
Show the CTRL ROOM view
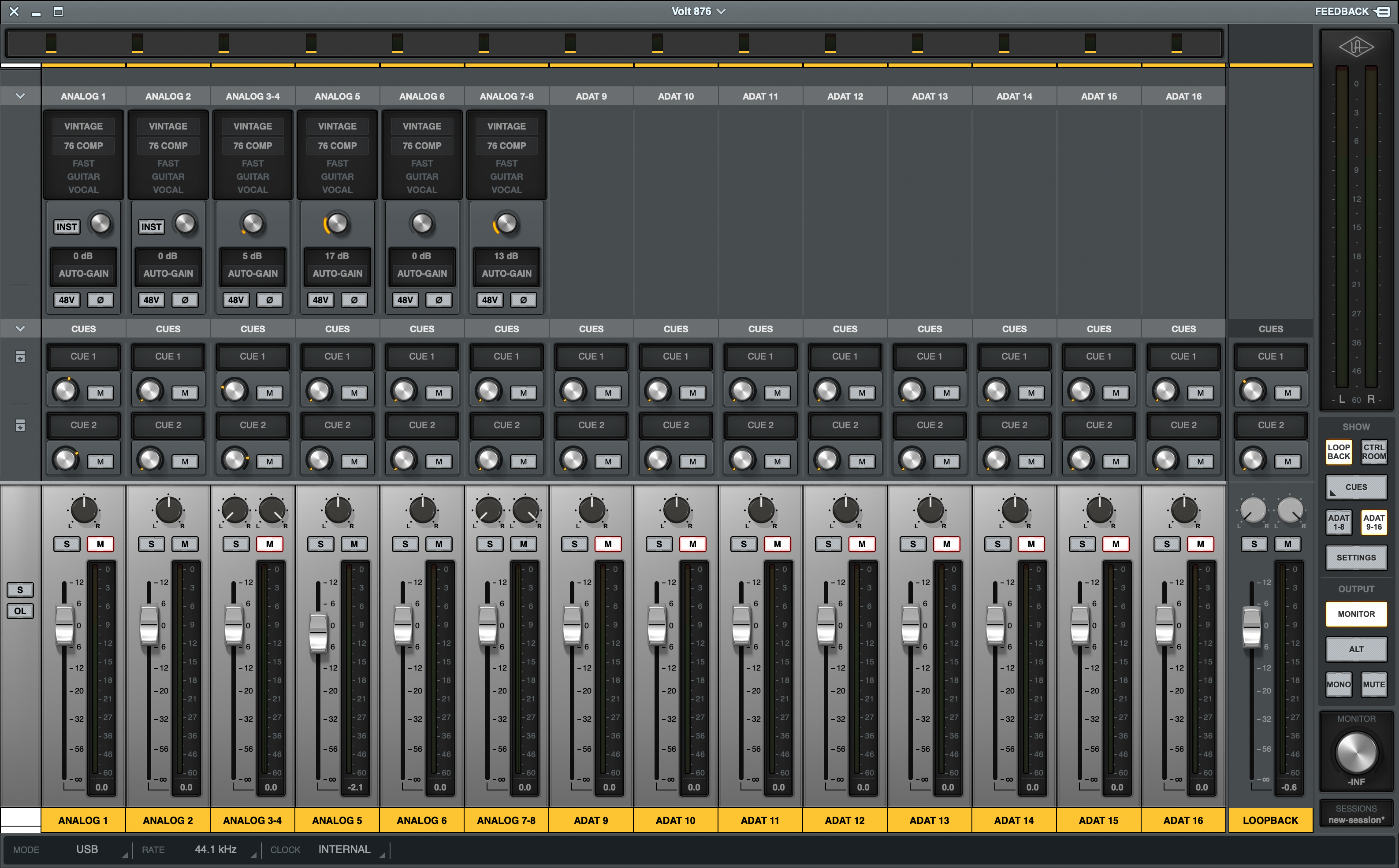tap(1374, 452)
